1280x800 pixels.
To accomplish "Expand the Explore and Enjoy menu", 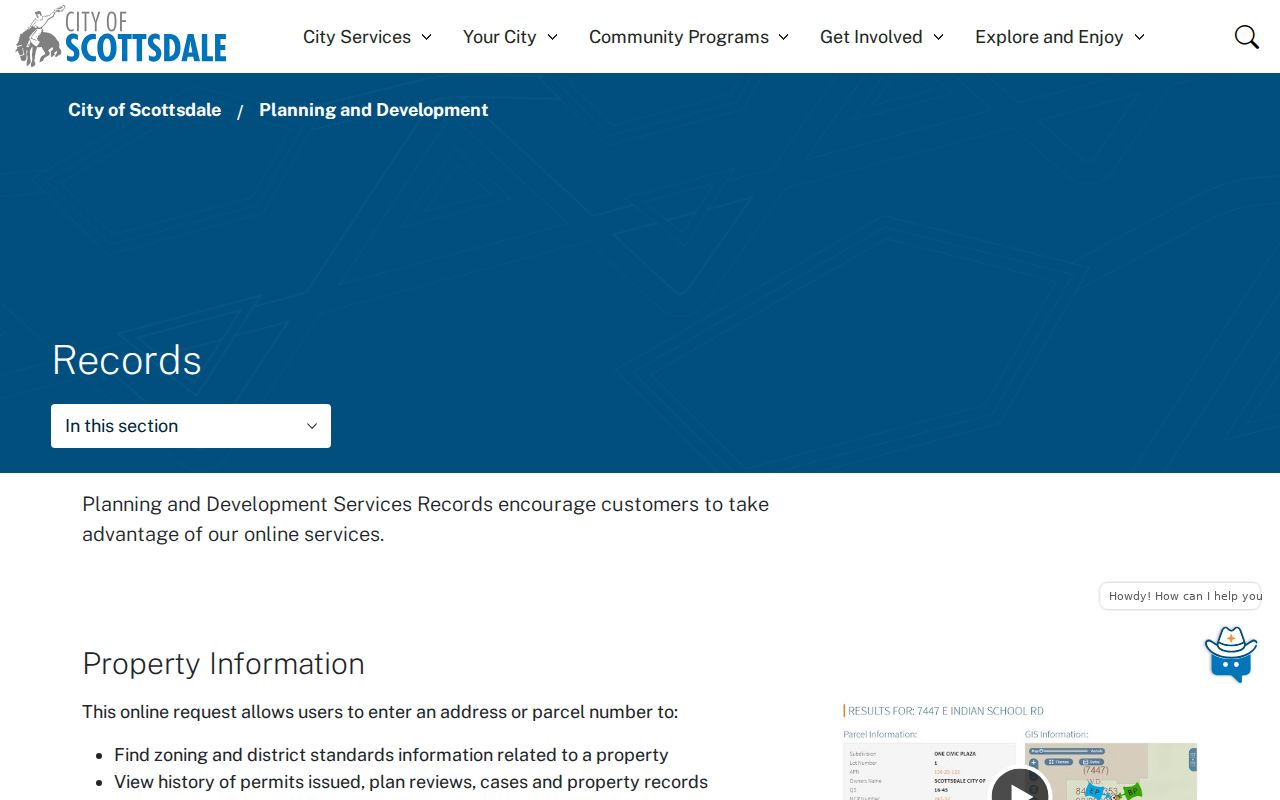I will pyautogui.click(x=1060, y=37).
